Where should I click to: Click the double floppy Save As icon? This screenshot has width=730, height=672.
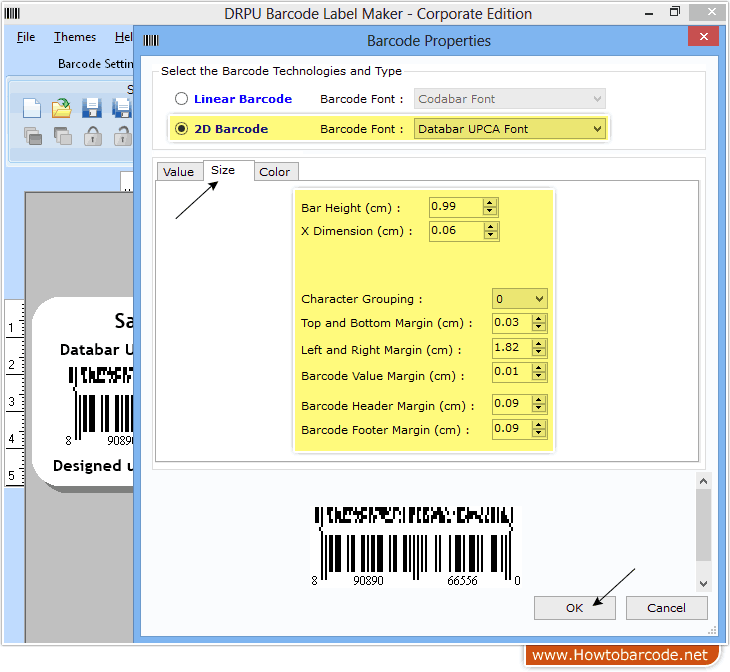pos(122,108)
